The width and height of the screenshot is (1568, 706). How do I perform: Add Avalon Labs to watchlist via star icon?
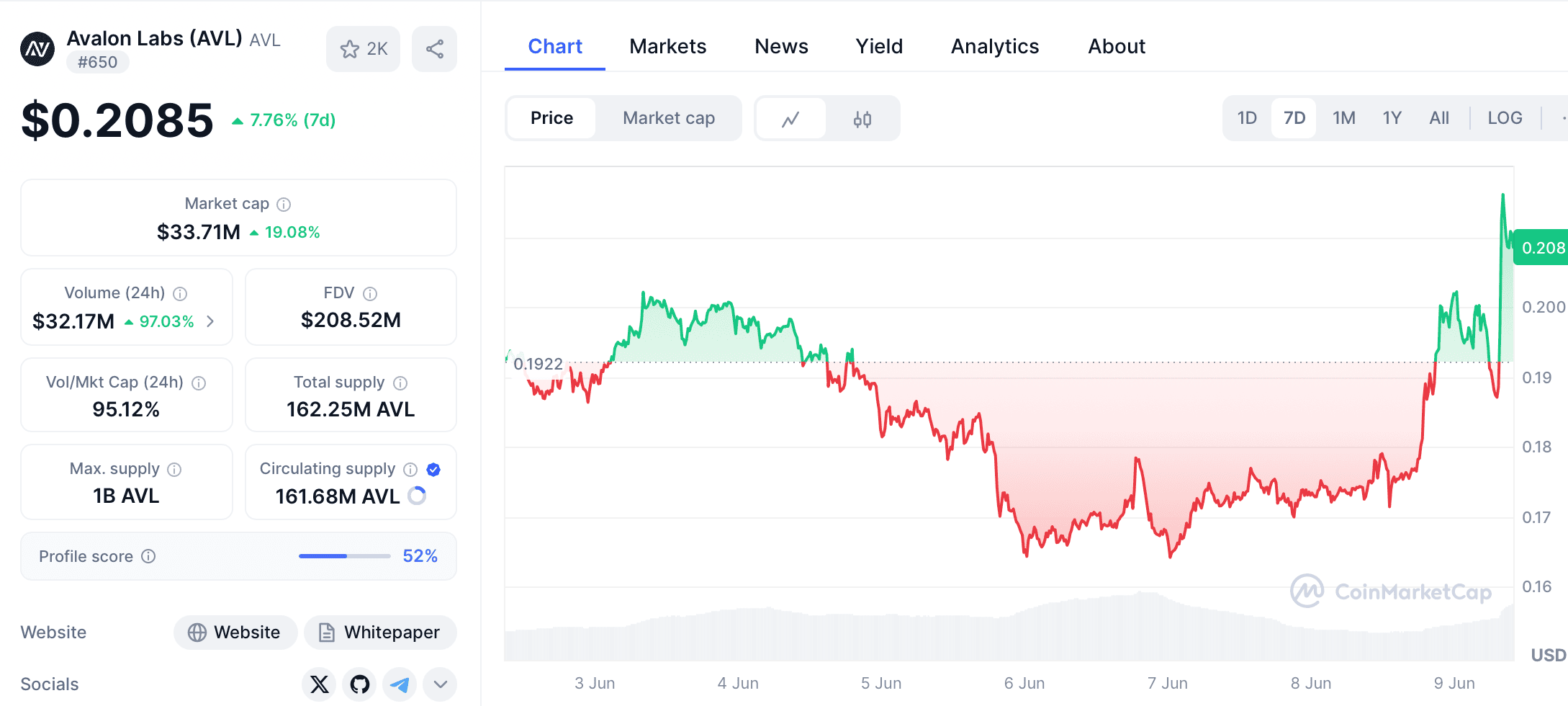click(351, 48)
